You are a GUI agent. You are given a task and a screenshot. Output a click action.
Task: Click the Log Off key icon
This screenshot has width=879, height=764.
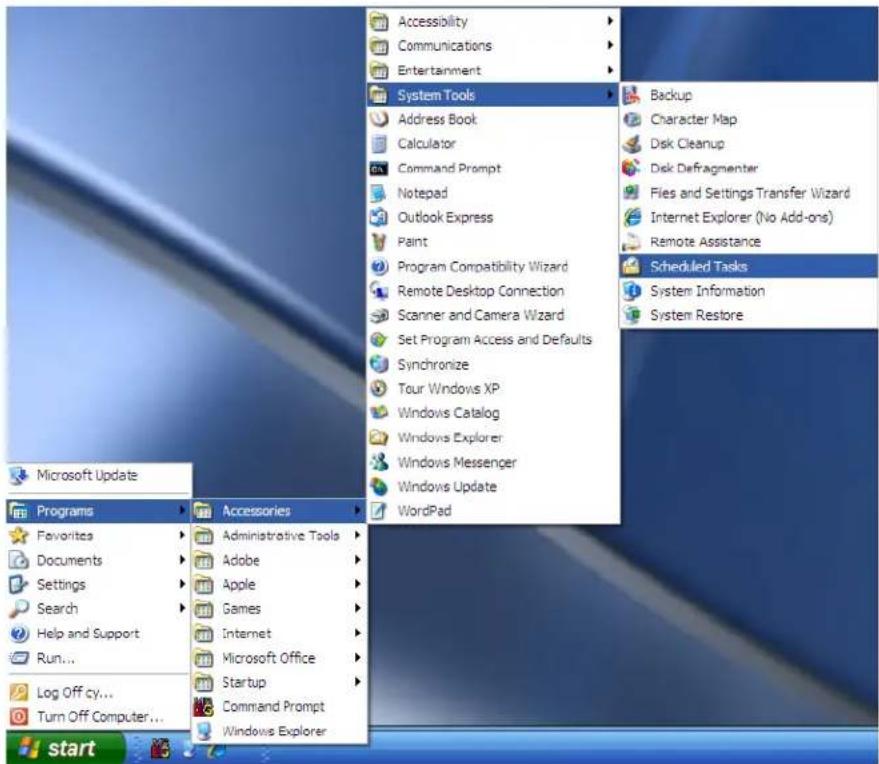pyautogui.click(x=18, y=693)
